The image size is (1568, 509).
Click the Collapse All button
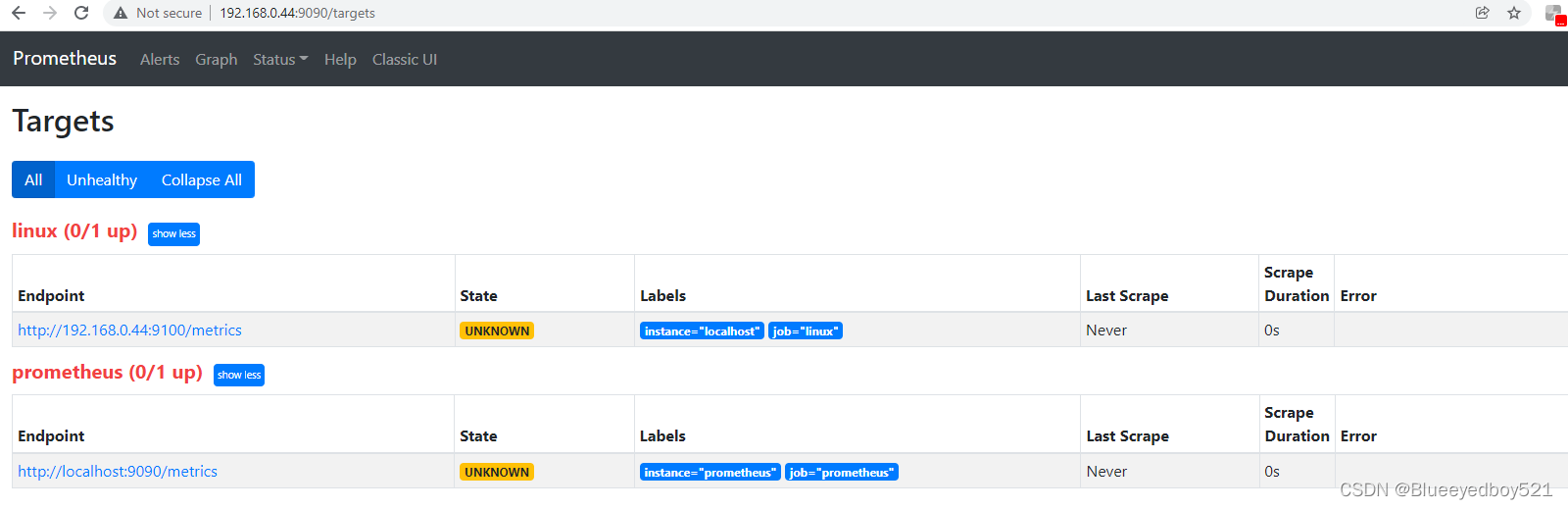click(202, 179)
